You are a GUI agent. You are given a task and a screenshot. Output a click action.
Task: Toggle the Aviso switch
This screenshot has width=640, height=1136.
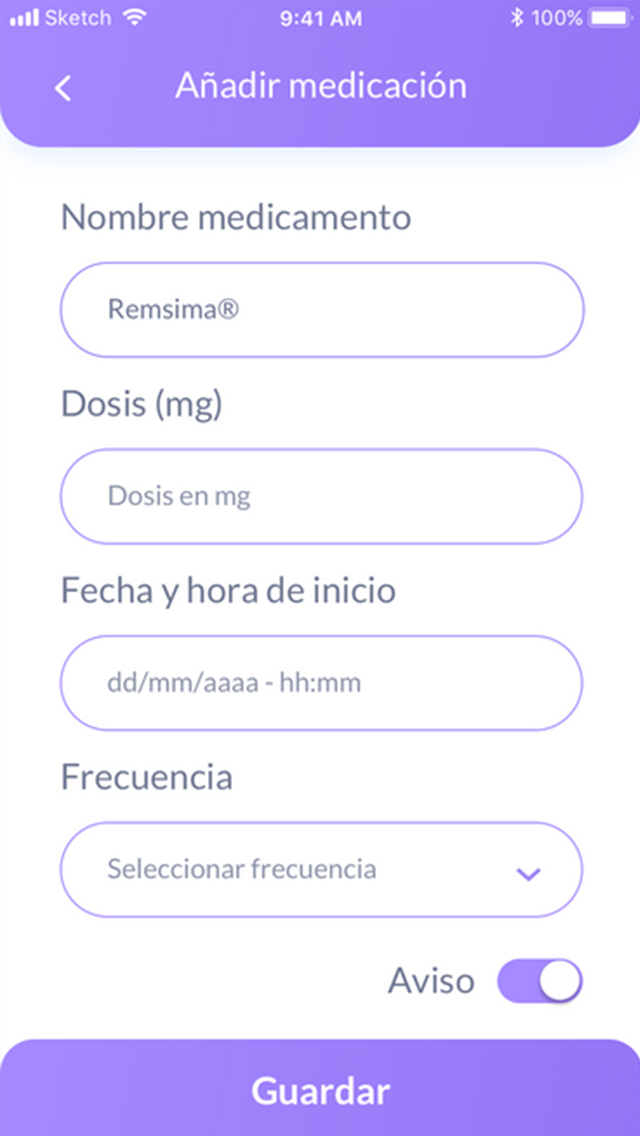point(540,981)
